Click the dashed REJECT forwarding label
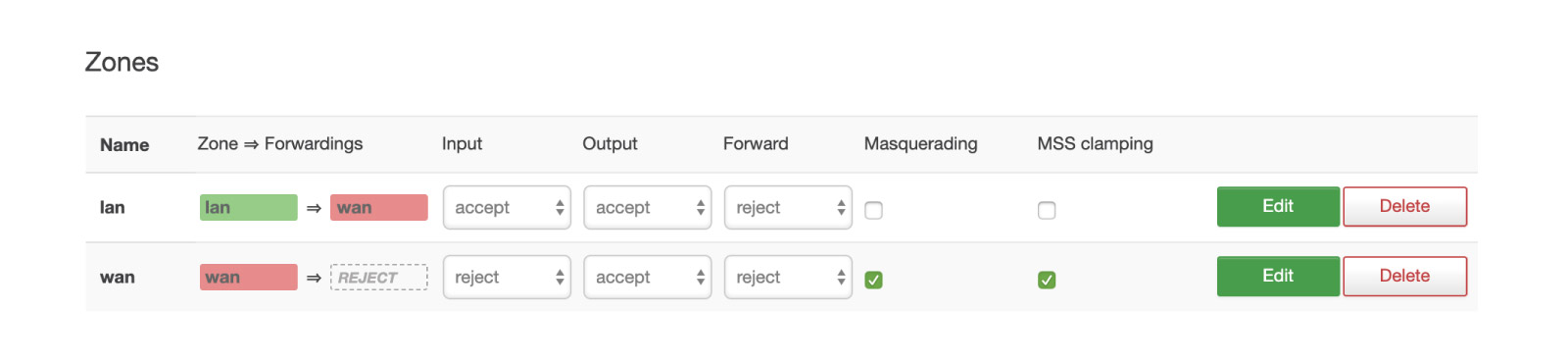The width and height of the screenshot is (1568, 361). pyautogui.click(x=379, y=277)
